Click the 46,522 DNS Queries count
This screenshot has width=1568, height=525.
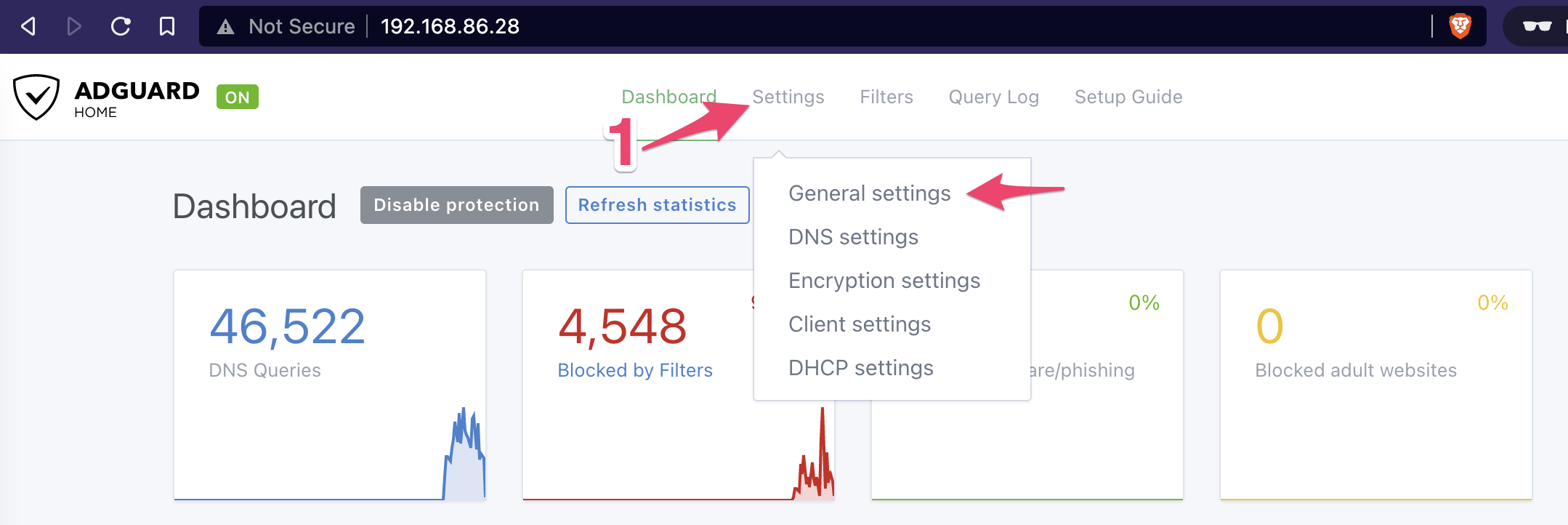288,326
